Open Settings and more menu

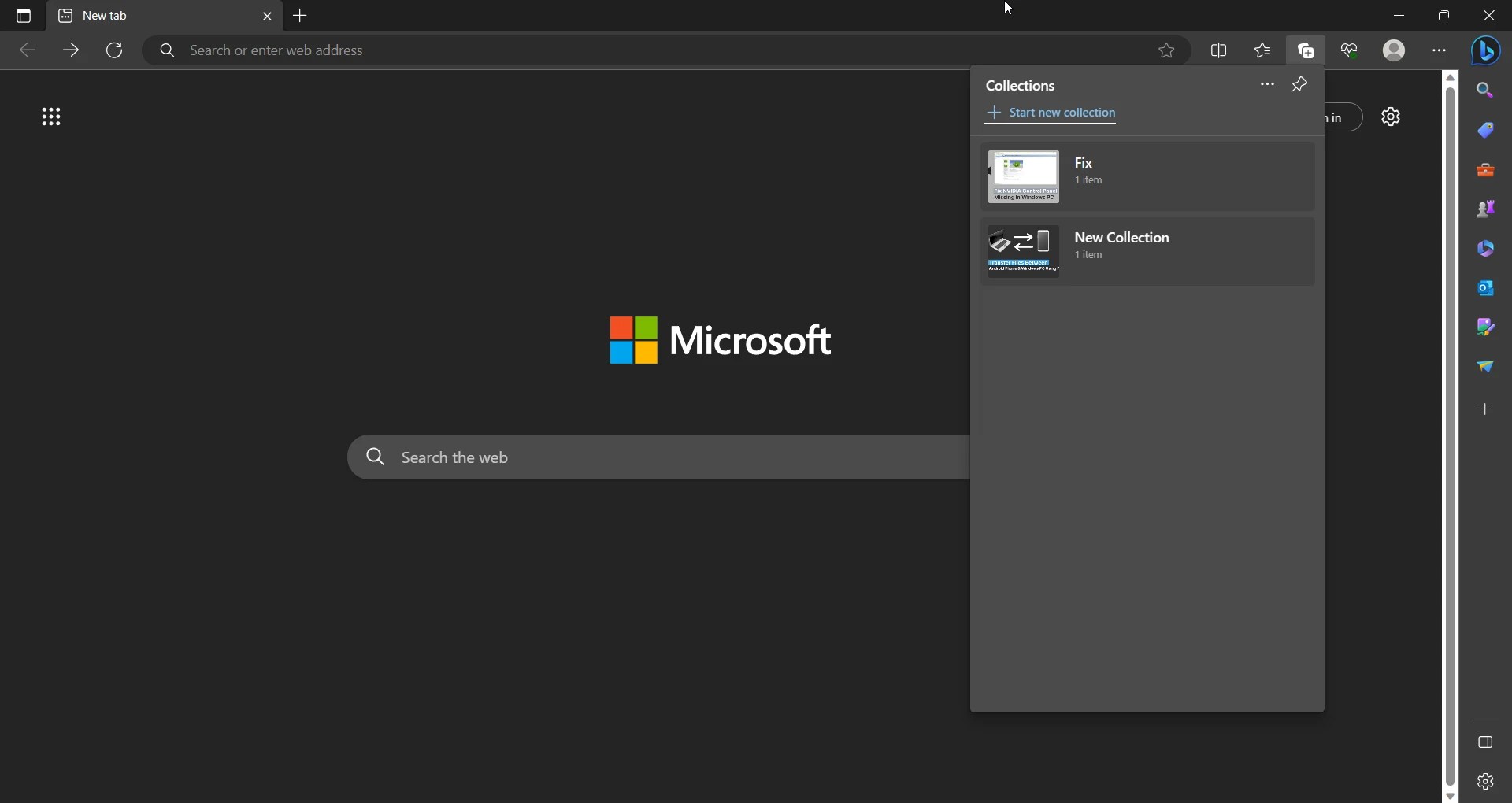1441,51
